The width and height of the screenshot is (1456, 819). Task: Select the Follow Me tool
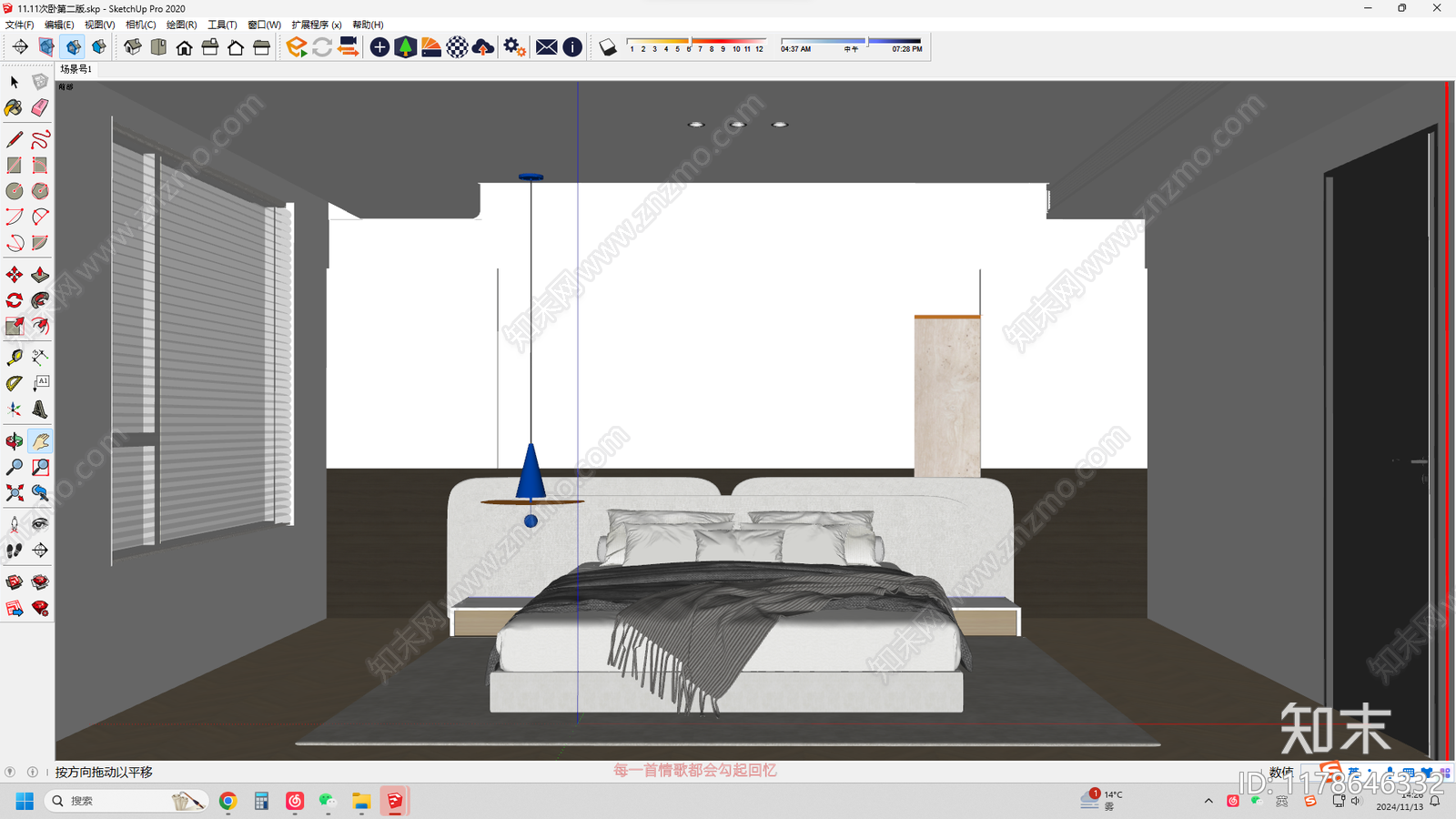pos(40,300)
